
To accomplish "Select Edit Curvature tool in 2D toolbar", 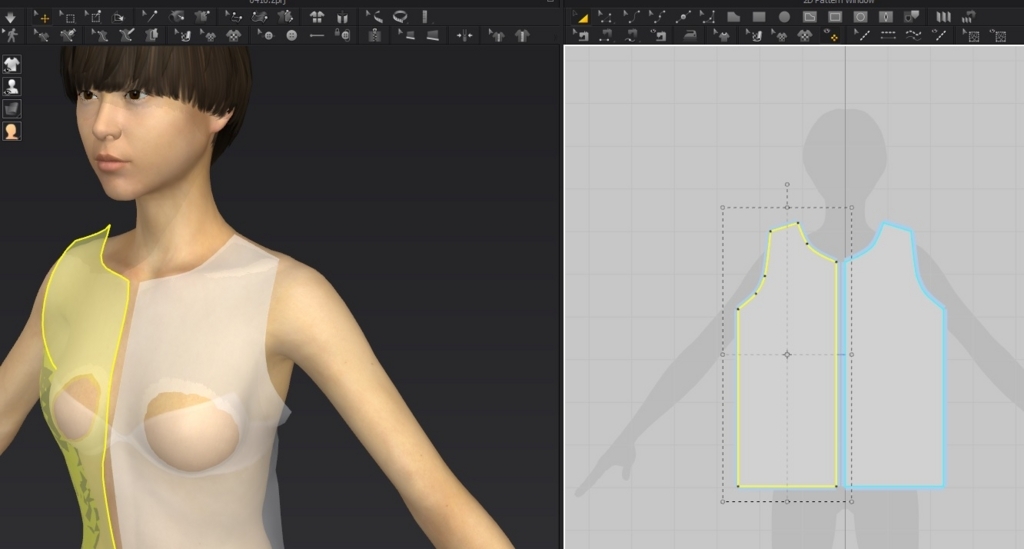I will click(630, 18).
